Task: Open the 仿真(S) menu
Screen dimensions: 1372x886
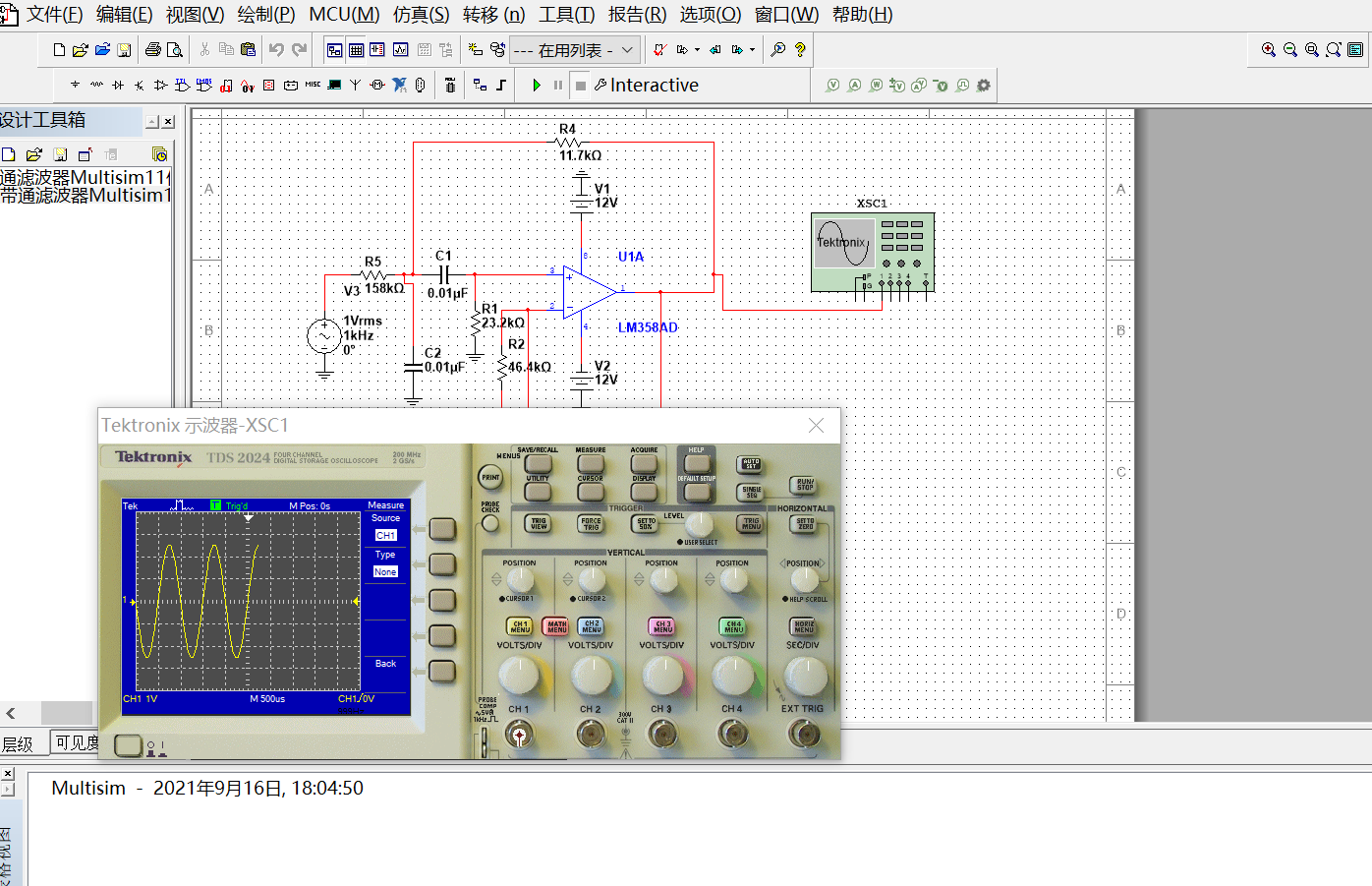Action: [421, 15]
